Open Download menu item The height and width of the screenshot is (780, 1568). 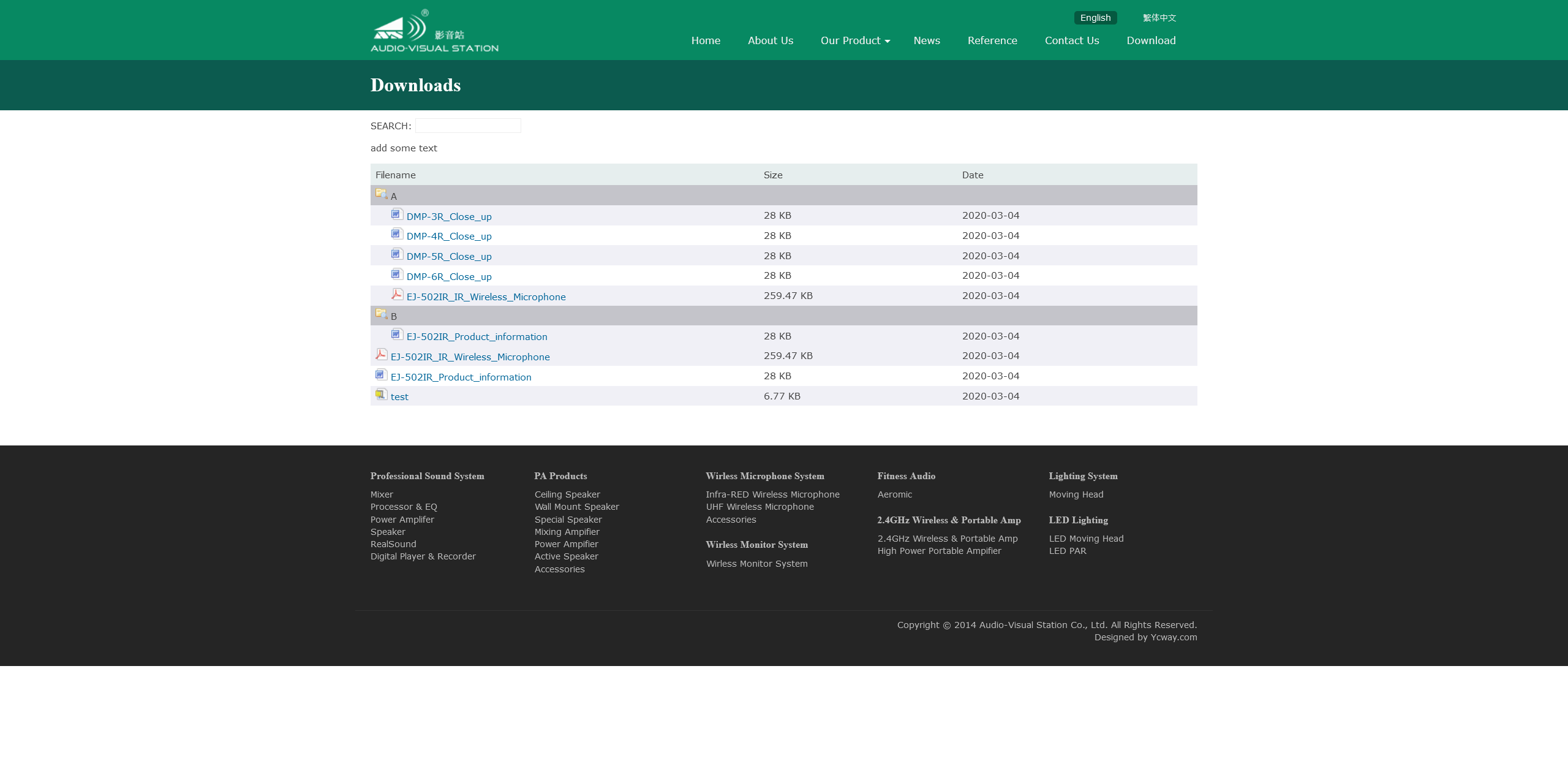click(1151, 40)
